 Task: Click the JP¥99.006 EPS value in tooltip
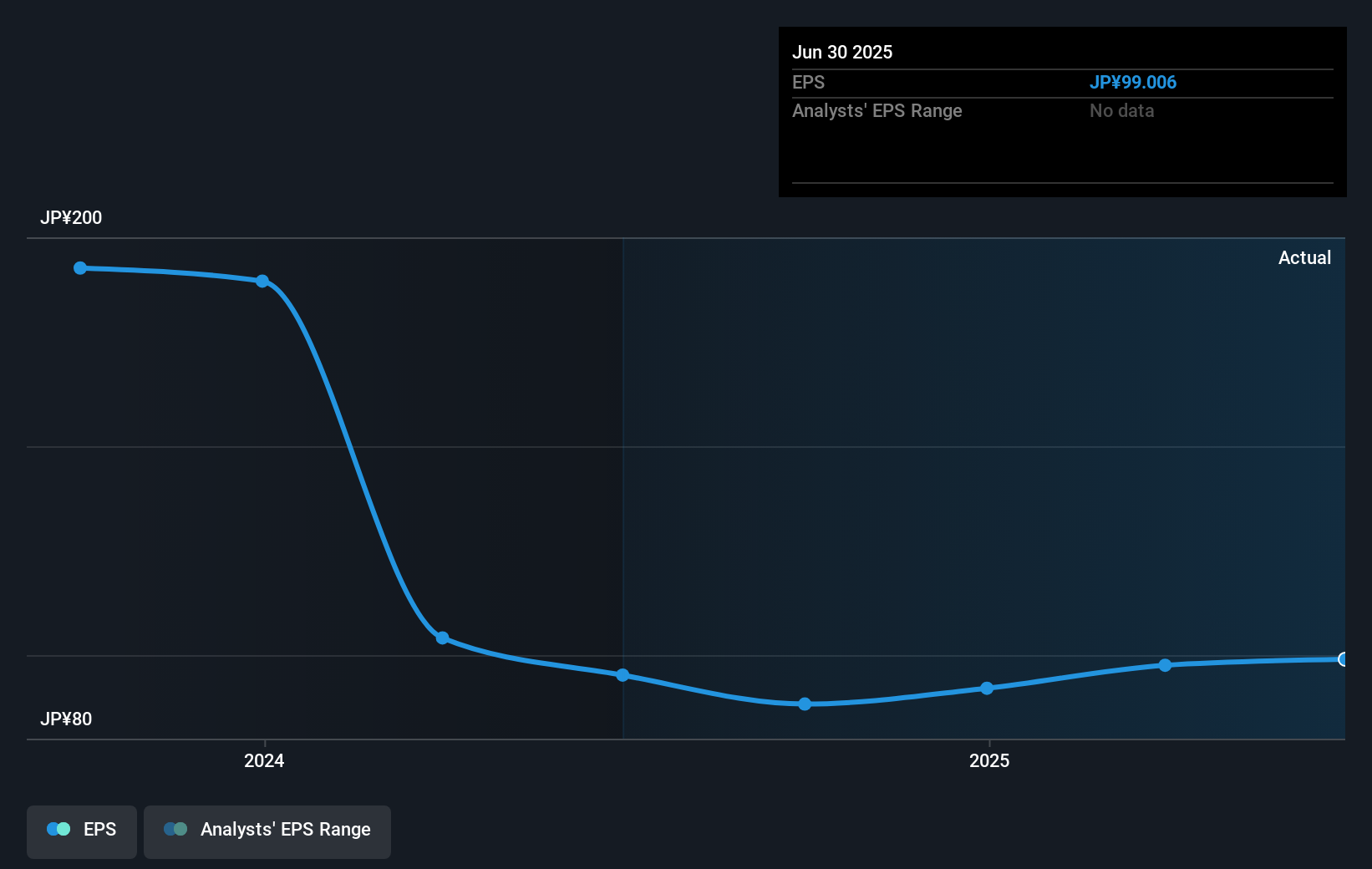pyautogui.click(x=1133, y=82)
